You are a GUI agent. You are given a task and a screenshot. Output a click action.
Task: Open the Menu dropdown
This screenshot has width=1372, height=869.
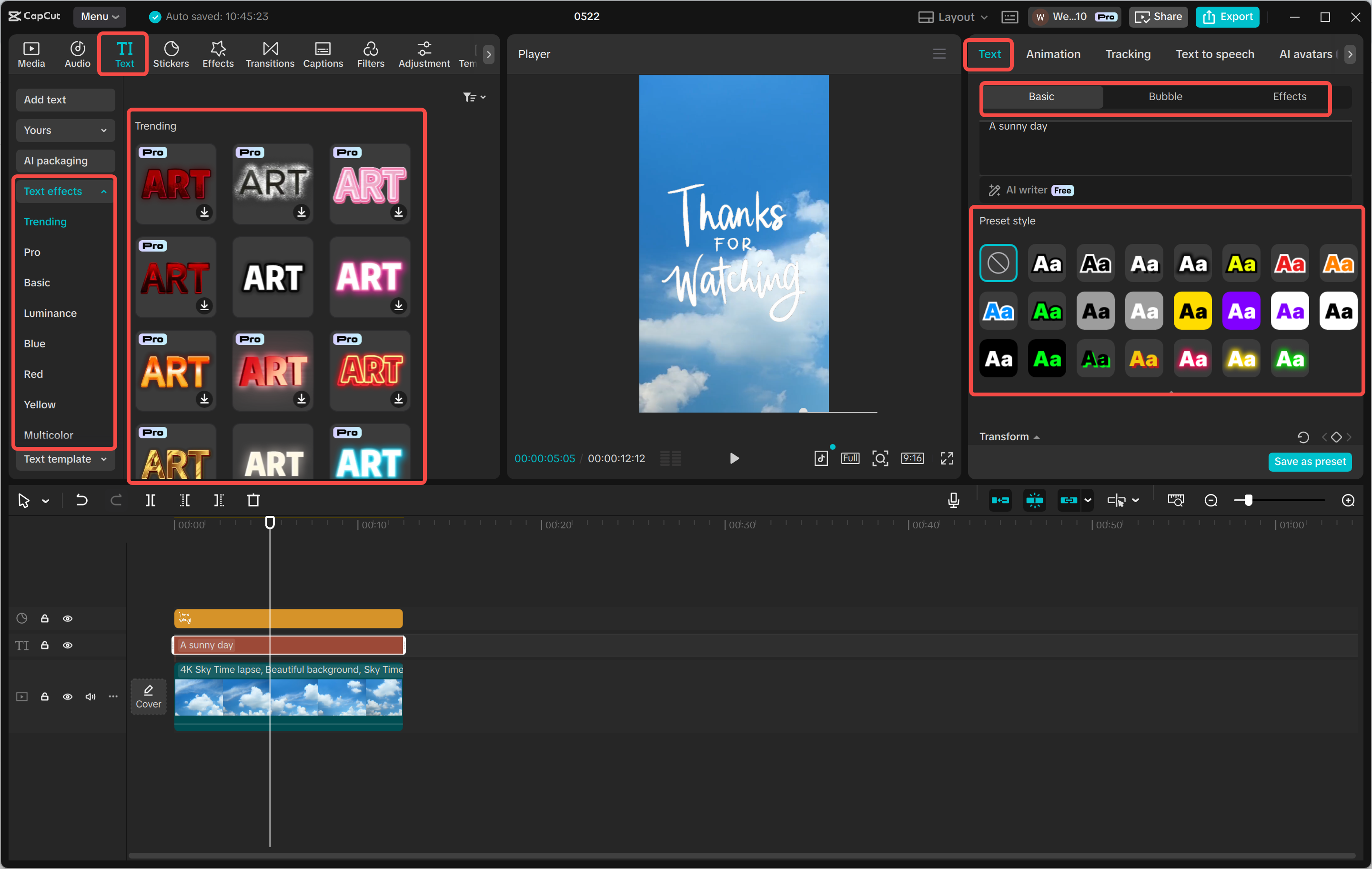[x=99, y=17]
